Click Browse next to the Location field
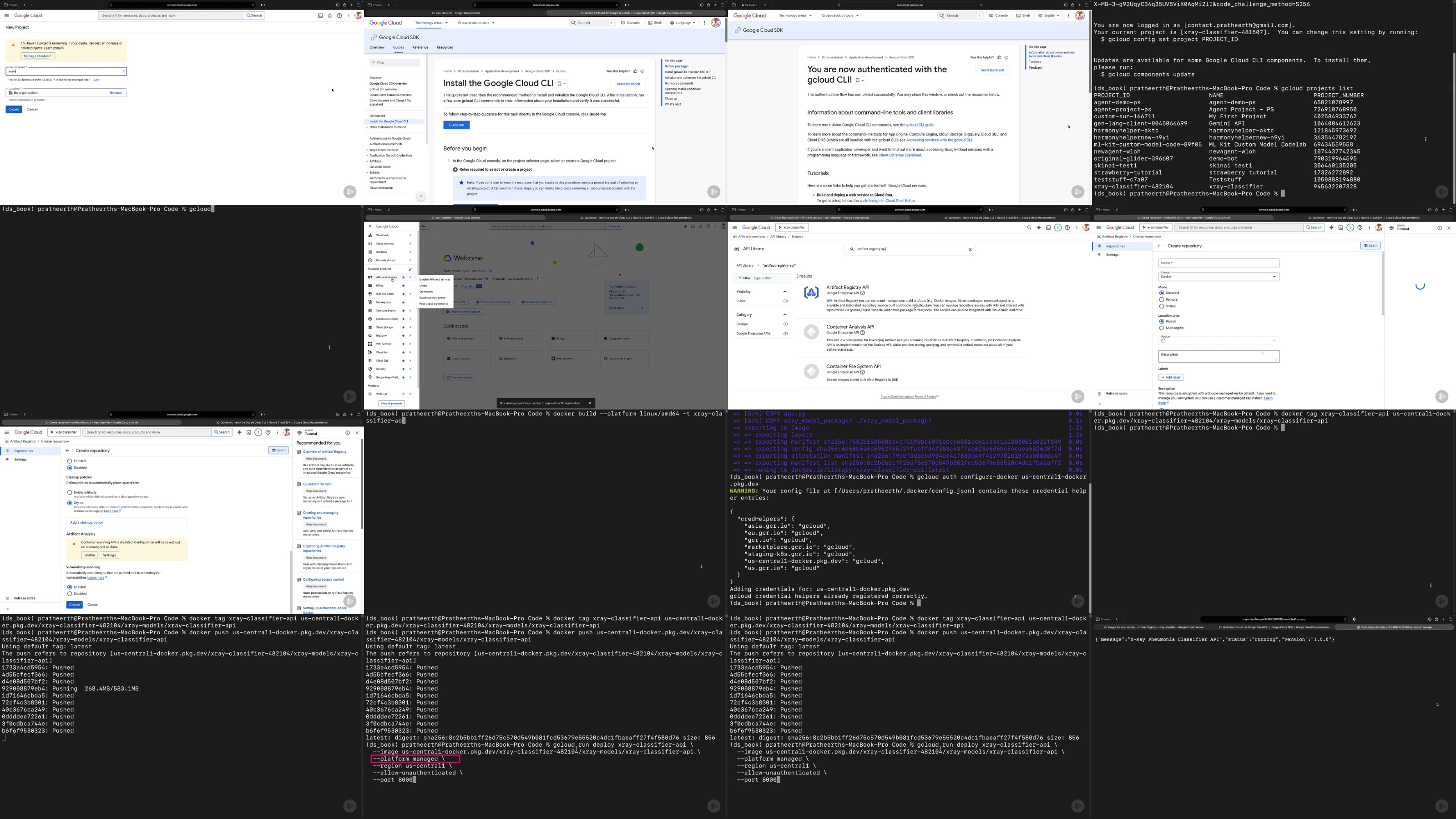Screen dimensions: 1456x819 tap(116, 93)
